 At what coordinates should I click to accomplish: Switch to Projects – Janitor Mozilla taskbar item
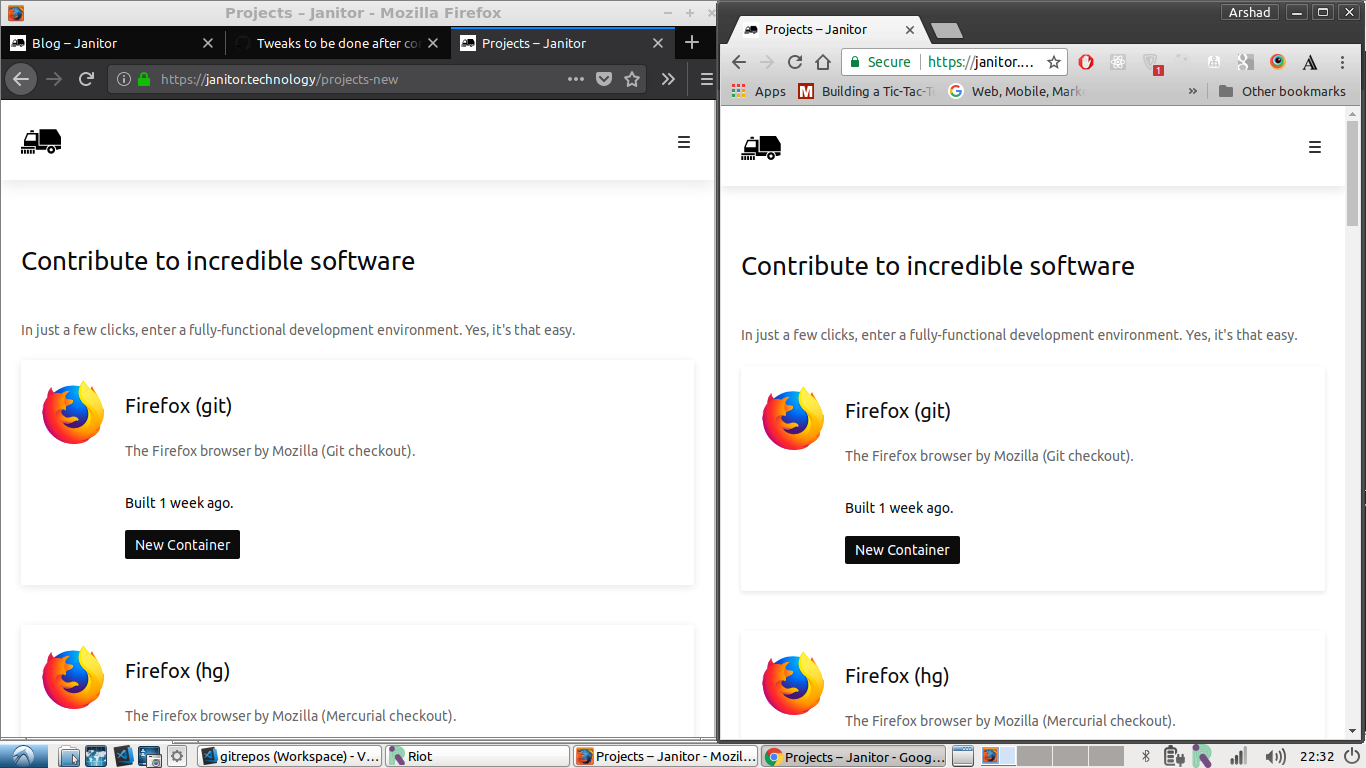pos(665,756)
